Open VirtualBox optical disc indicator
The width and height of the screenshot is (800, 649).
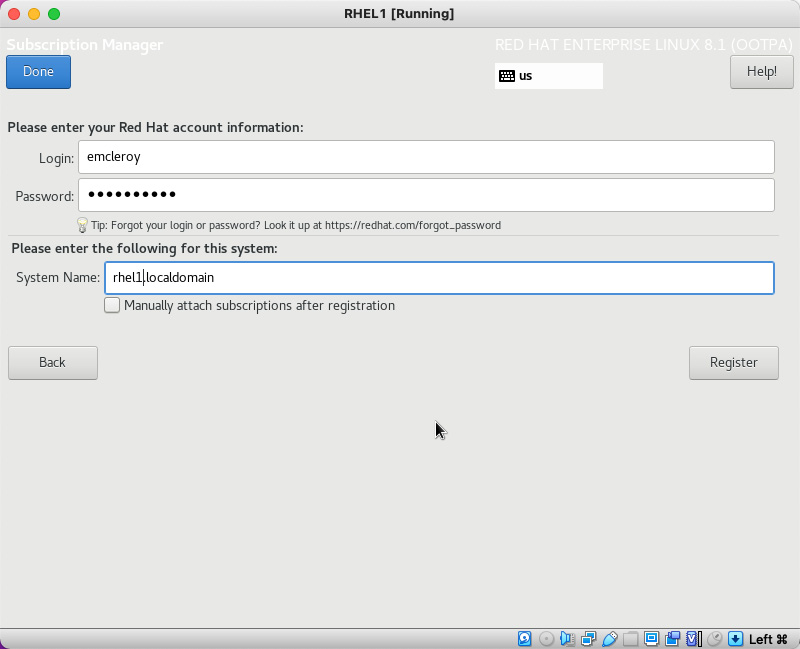coord(546,639)
